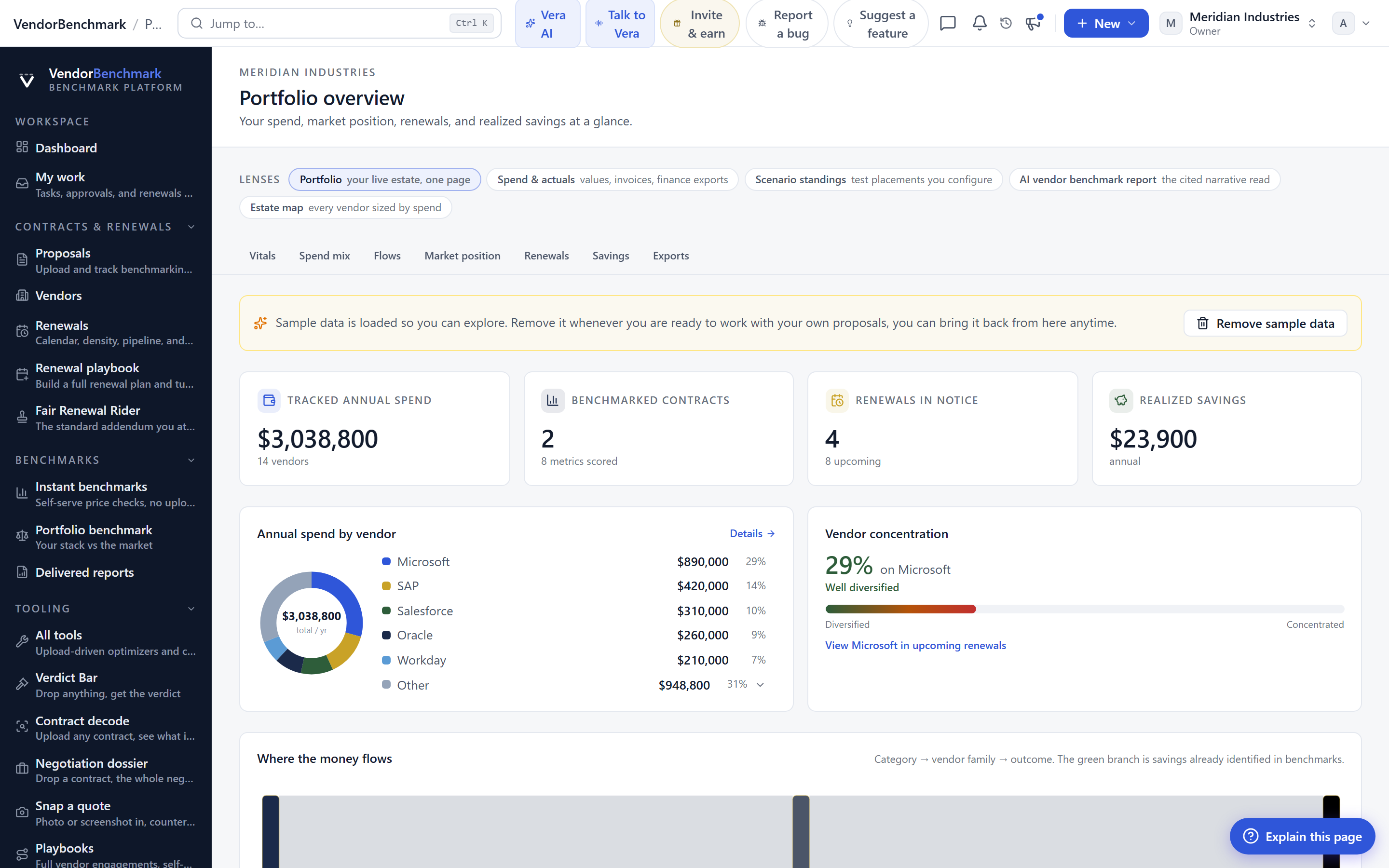Click the Tracked Annual Spend wallet icon
Image resolution: width=1389 pixels, height=868 pixels.
click(269, 400)
